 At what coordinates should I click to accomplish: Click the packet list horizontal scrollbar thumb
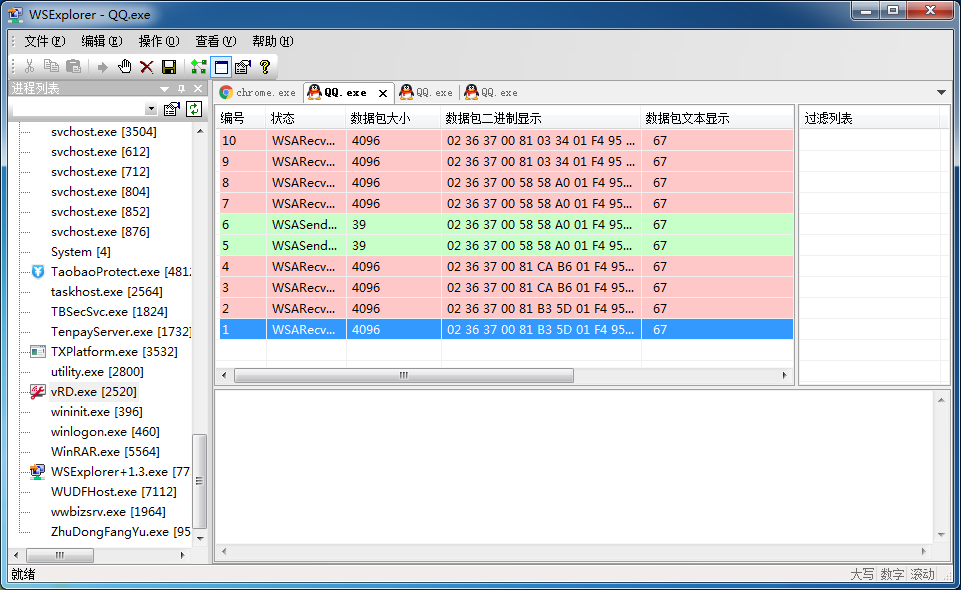(403, 375)
